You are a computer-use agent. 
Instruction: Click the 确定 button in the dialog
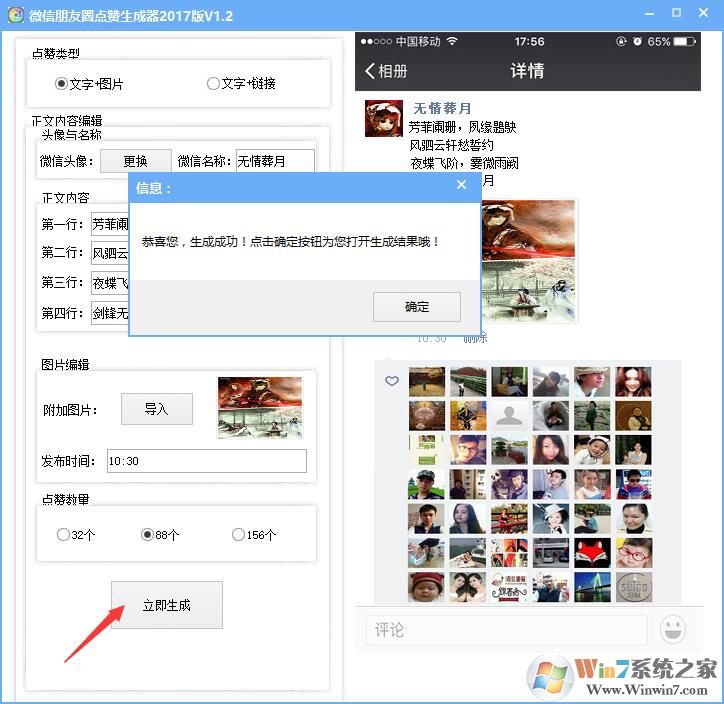[416, 307]
